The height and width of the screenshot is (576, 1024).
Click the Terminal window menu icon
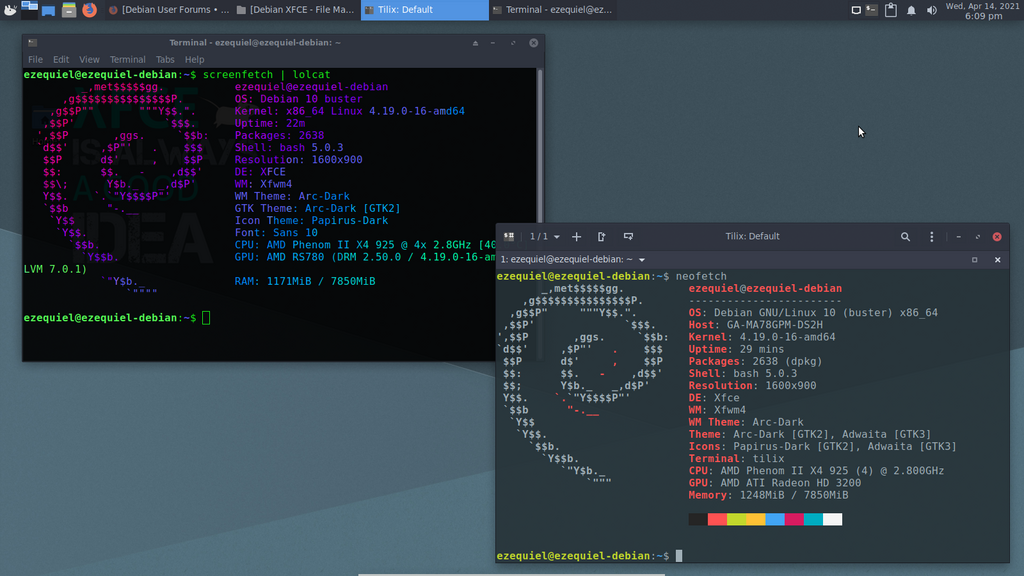coord(33,42)
